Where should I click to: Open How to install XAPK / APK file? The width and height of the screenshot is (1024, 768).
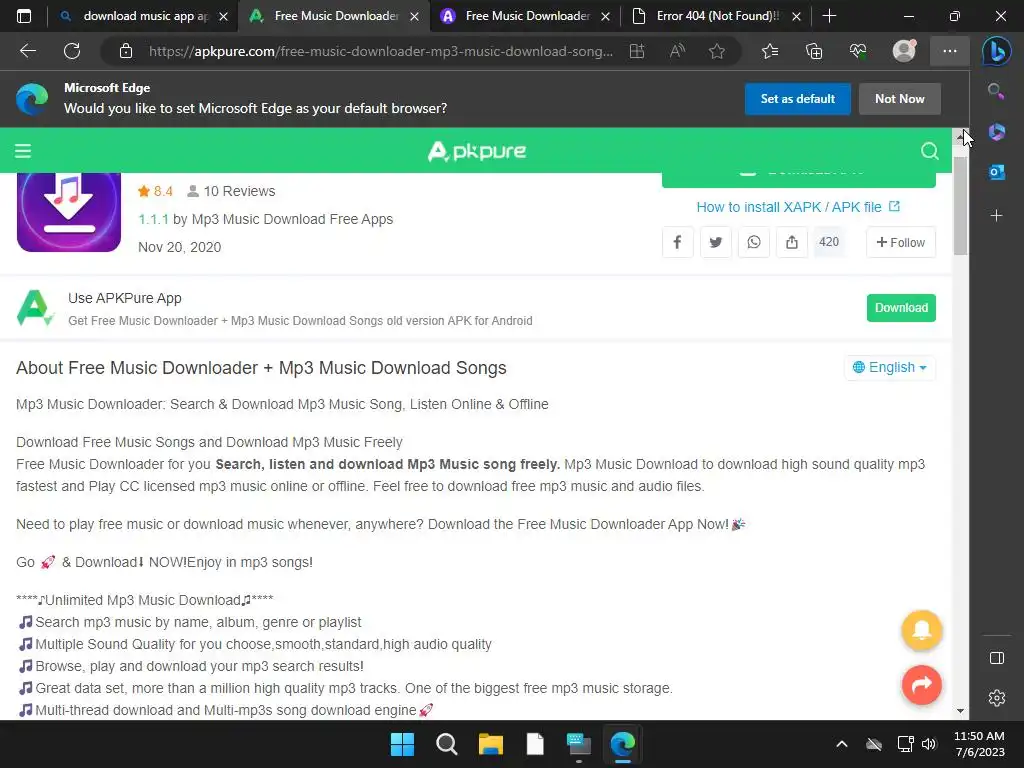[x=797, y=207]
